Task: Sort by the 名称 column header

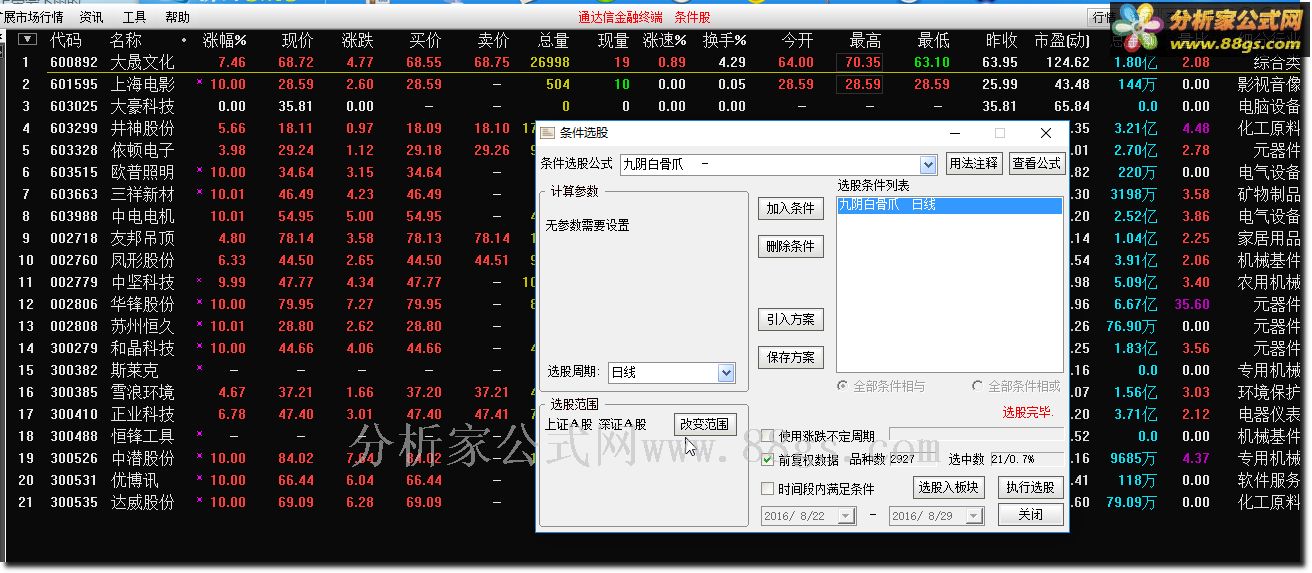Action: pos(126,40)
